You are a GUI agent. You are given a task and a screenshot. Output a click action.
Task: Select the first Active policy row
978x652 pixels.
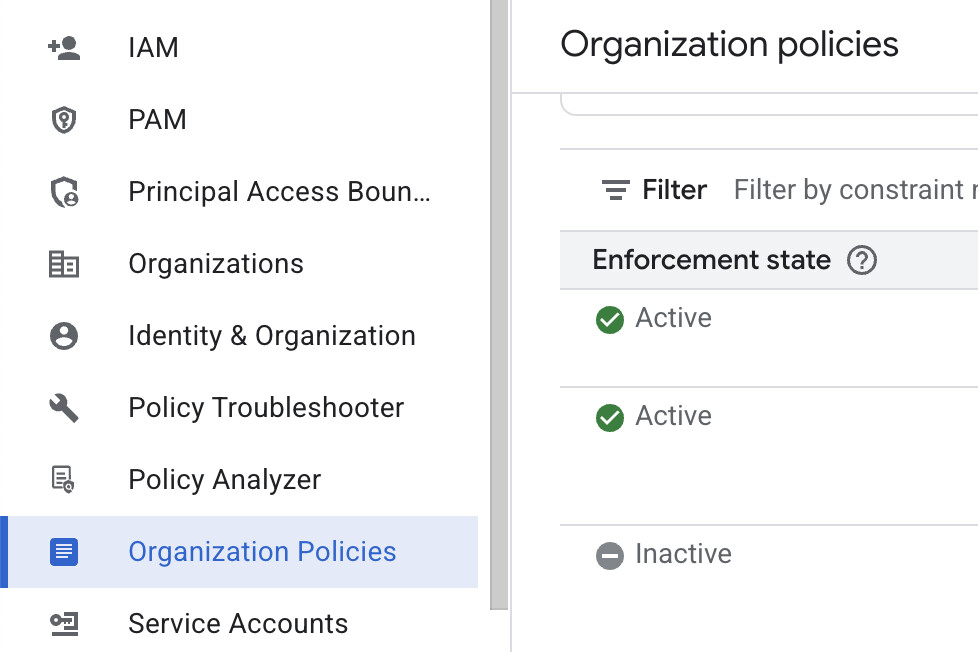[673, 319]
